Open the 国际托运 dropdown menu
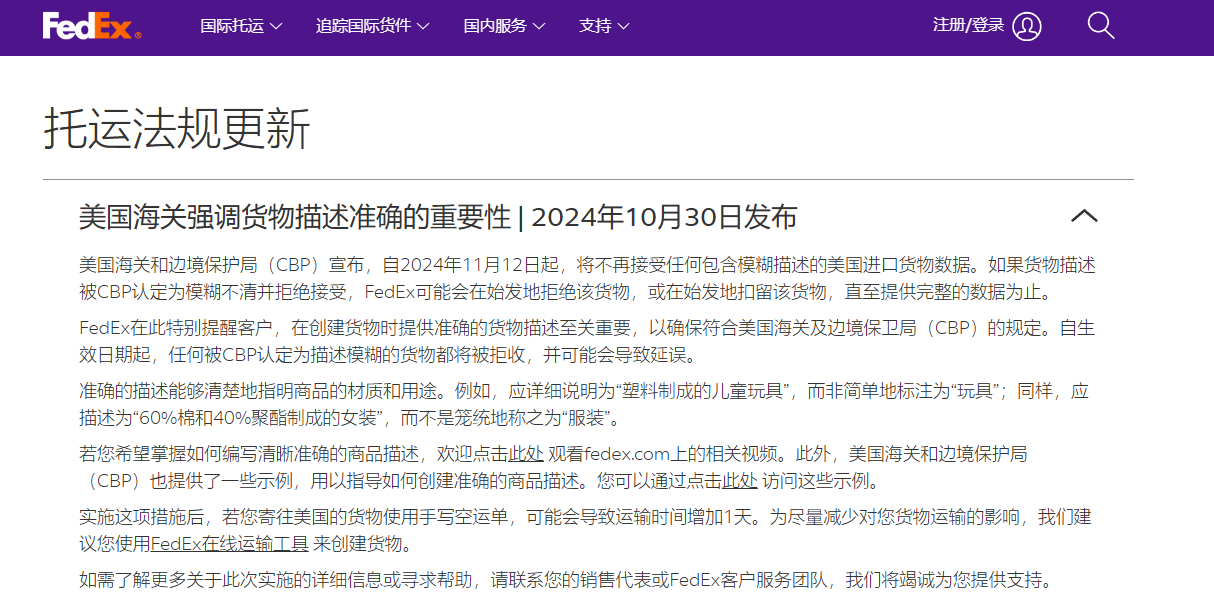Screen dimensions: 1214x615 [x=241, y=26]
